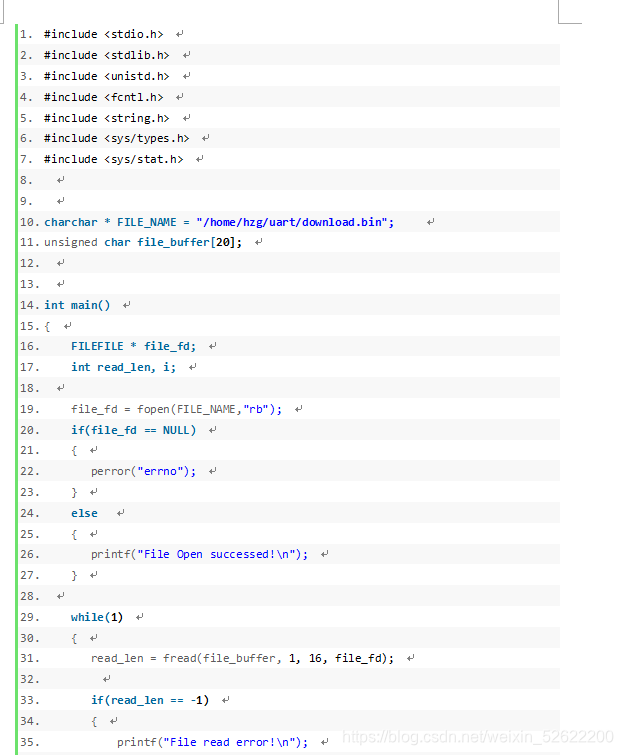Click line number 12
623x755 pixels.
pyautogui.click(x=29, y=263)
